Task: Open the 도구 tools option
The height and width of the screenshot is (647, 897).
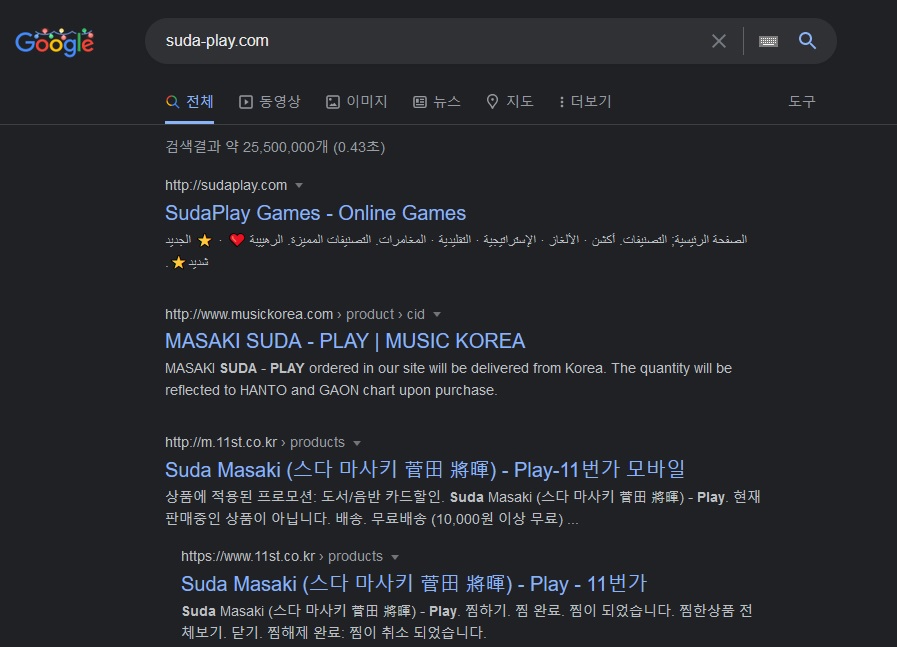Action: click(801, 102)
